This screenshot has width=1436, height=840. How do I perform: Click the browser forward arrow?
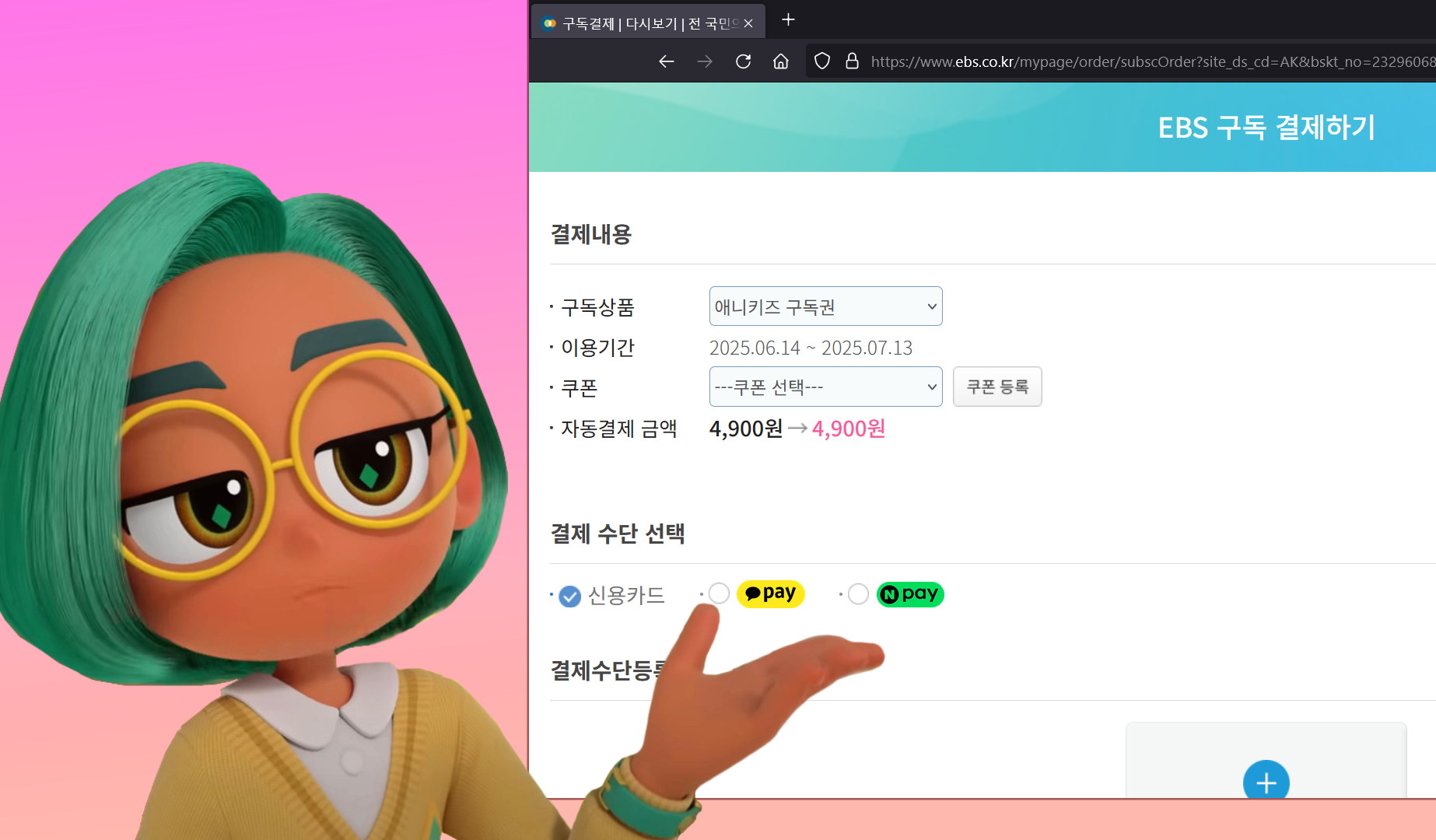click(x=705, y=61)
